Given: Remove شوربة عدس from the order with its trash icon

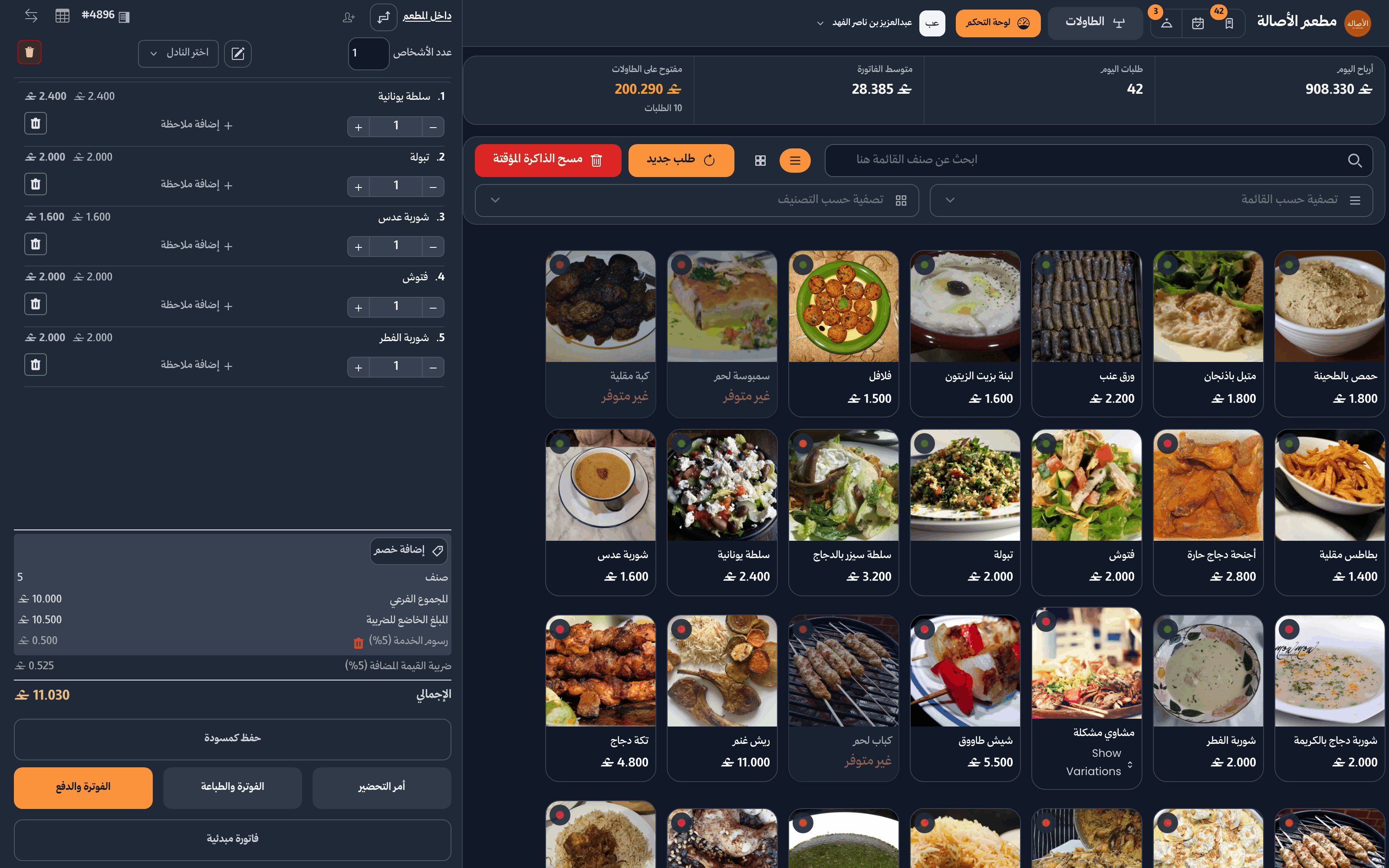Looking at the screenshot, I should point(36,244).
